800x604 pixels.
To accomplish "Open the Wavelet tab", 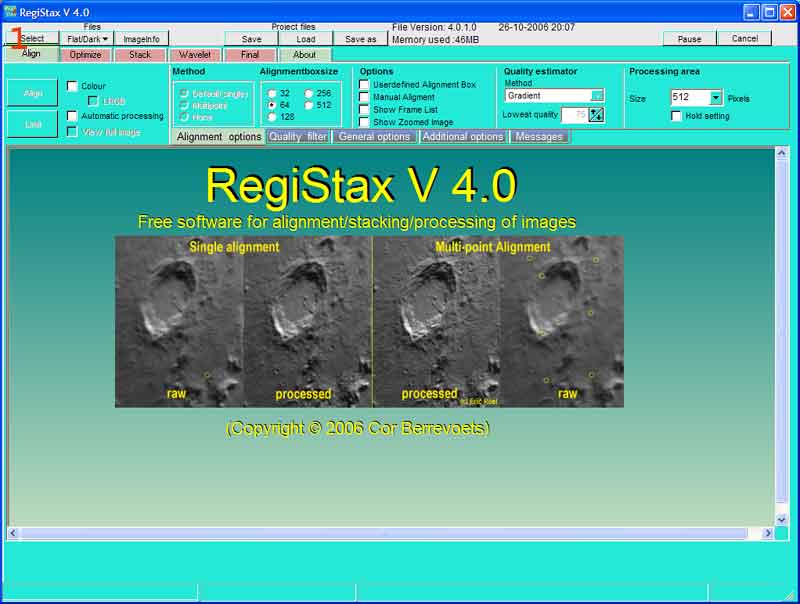I will pyautogui.click(x=195, y=55).
